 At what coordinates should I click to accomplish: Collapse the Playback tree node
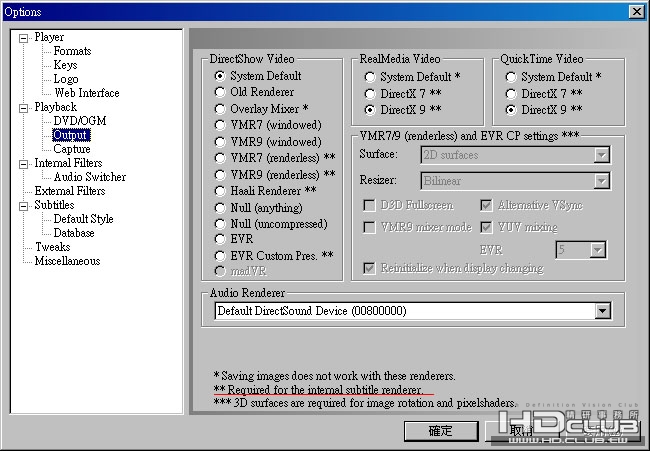[x=24, y=108]
